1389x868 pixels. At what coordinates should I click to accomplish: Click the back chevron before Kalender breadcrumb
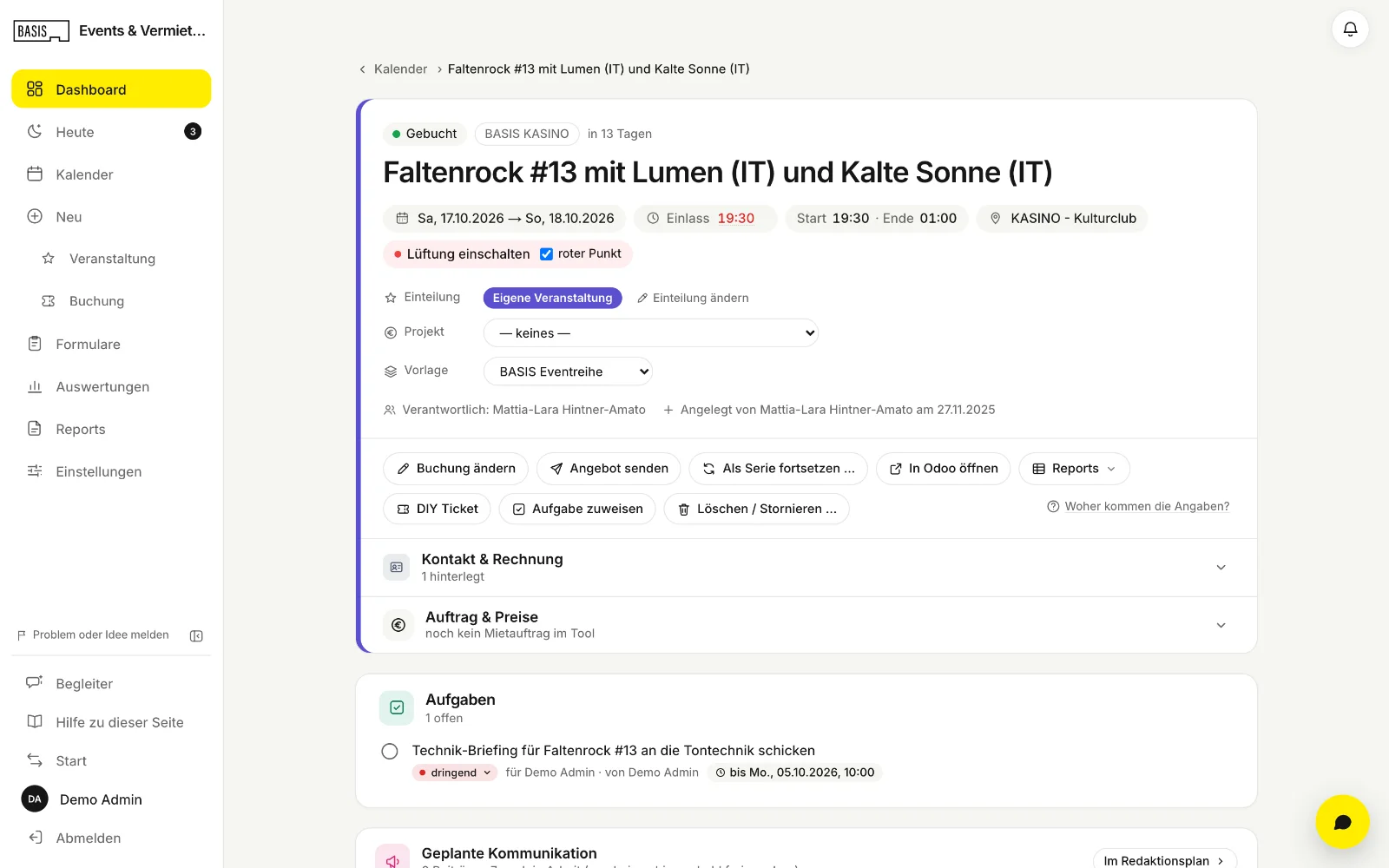362,69
